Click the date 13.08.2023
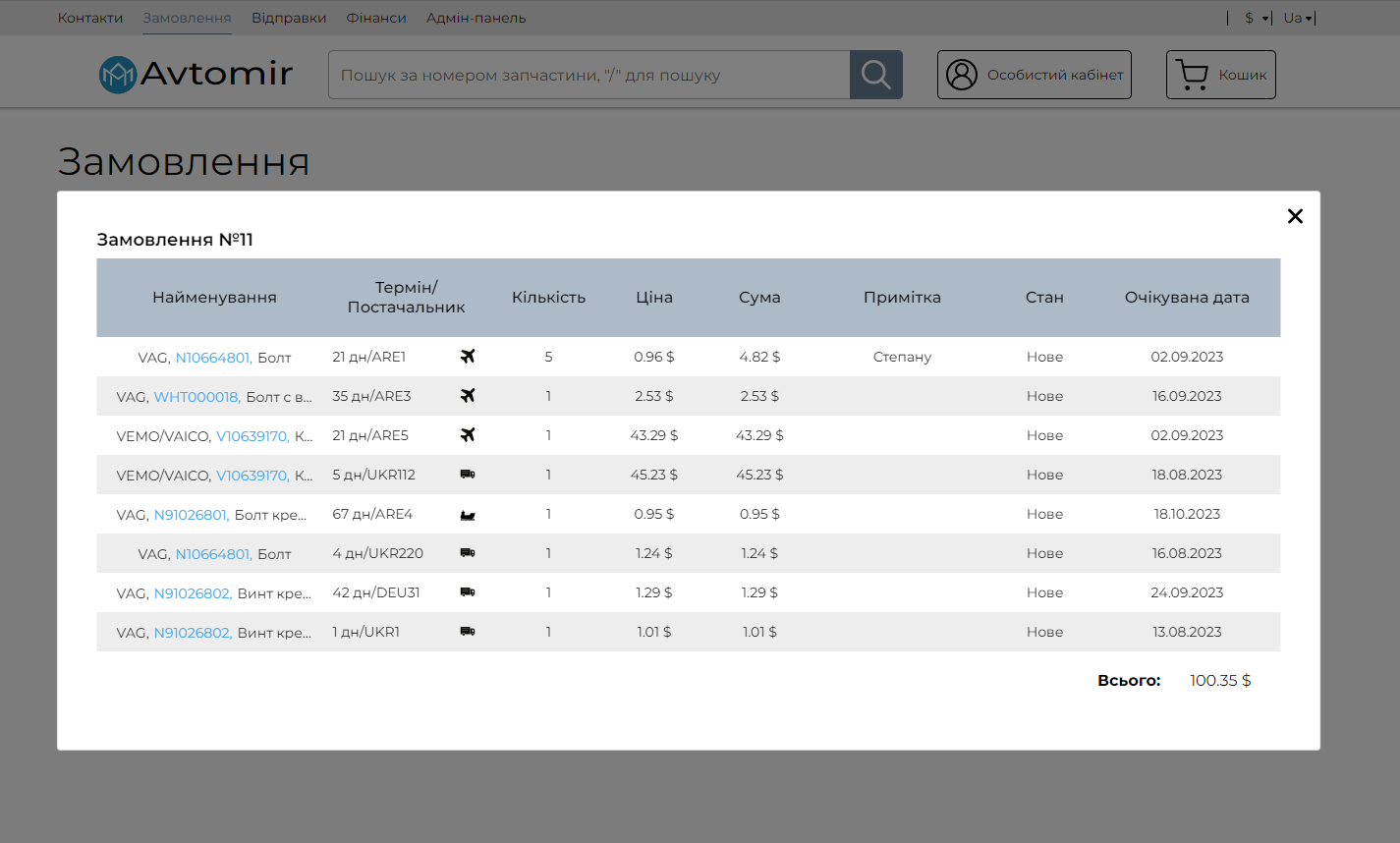 tap(1187, 632)
